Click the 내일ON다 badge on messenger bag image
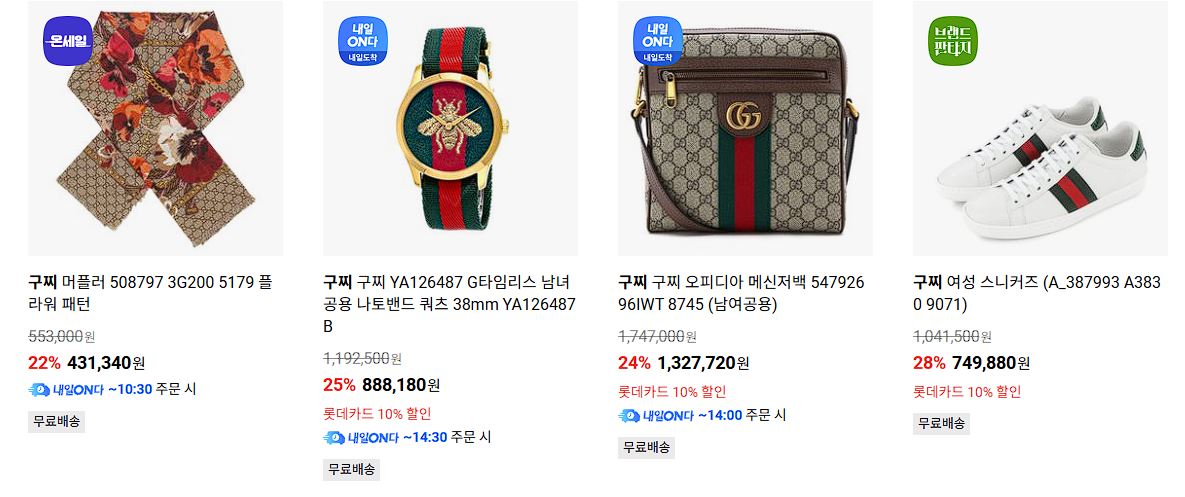 click(x=657, y=42)
